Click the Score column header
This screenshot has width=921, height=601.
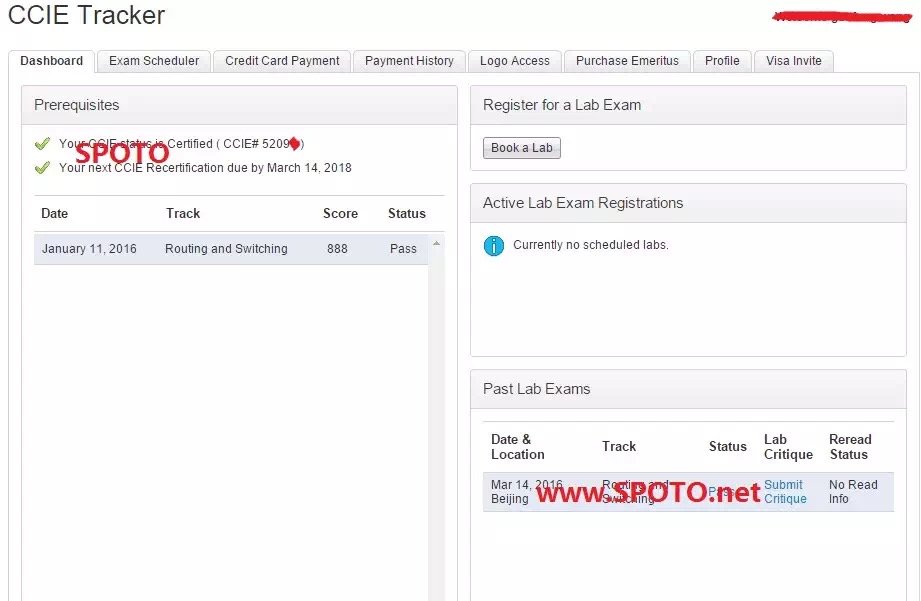pyautogui.click(x=340, y=213)
